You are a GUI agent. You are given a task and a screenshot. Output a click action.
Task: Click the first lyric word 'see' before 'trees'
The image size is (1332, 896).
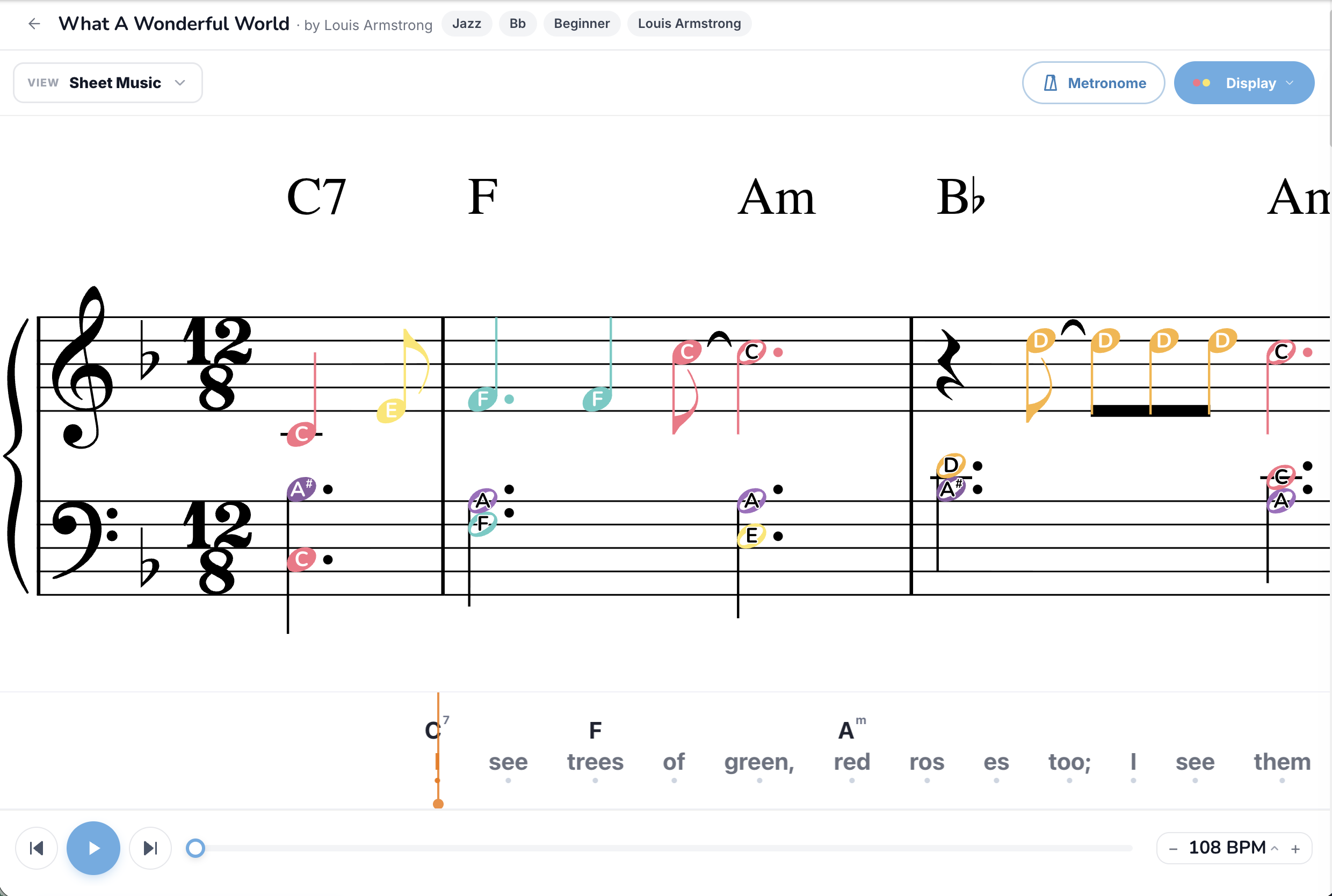coord(508,762)
